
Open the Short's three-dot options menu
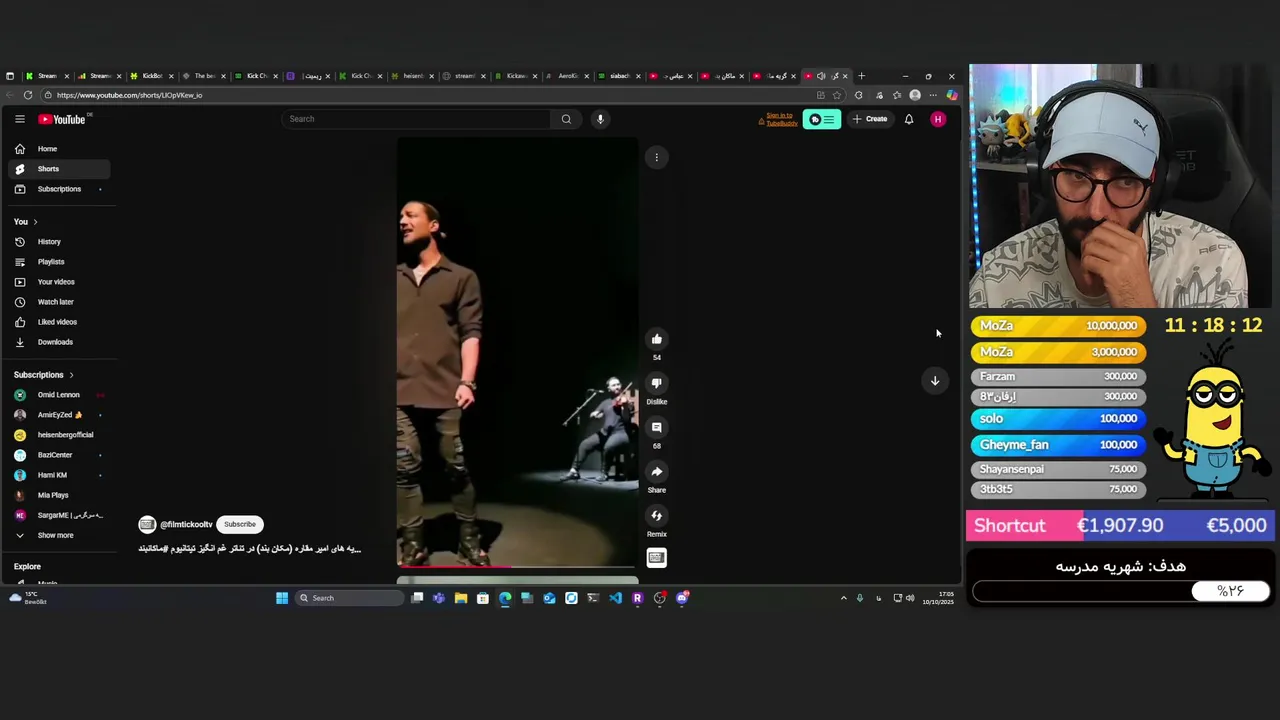pos(657,157)
